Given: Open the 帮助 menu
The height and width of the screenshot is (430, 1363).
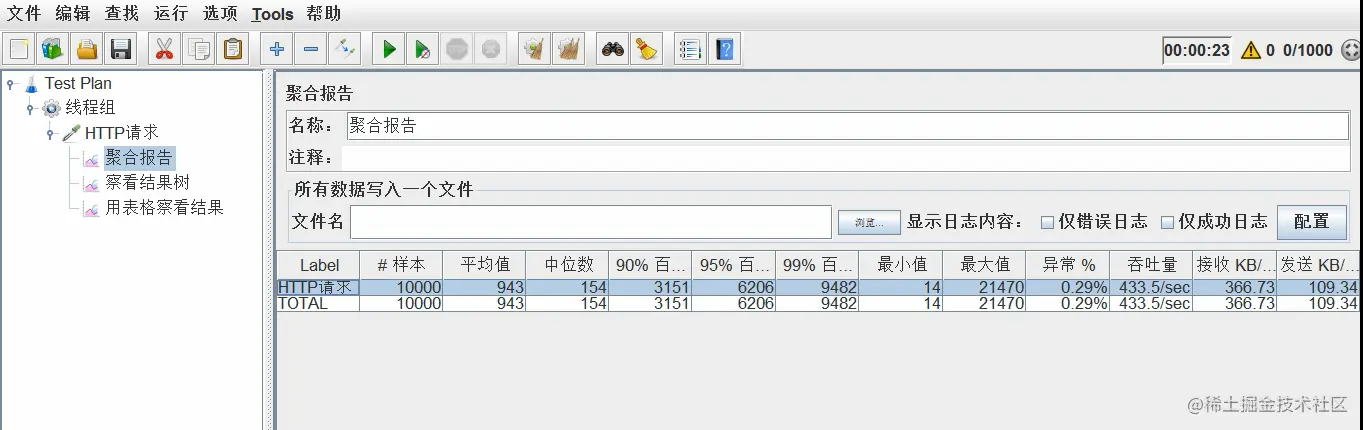Looking at the screenshot, I should coord(324,13).
